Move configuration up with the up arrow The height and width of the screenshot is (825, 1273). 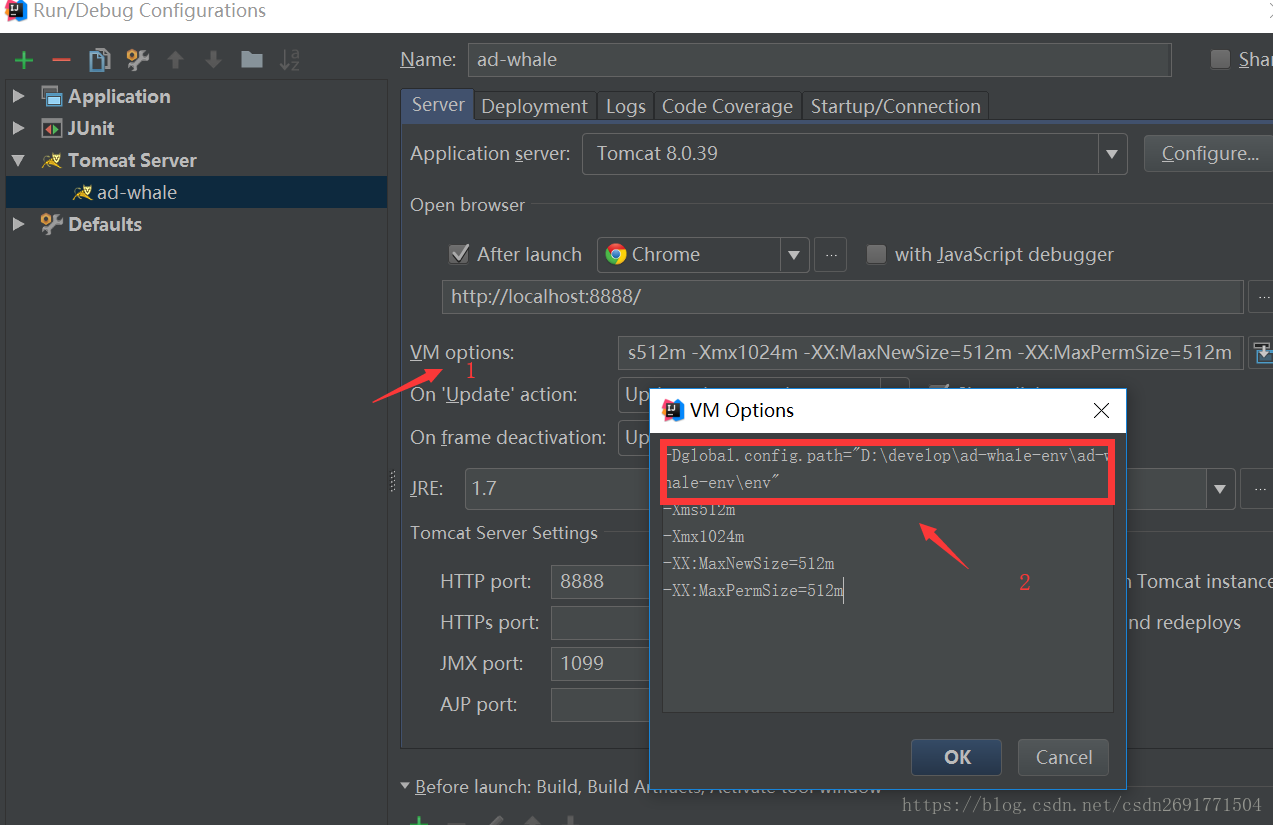[x=176, y=60]
